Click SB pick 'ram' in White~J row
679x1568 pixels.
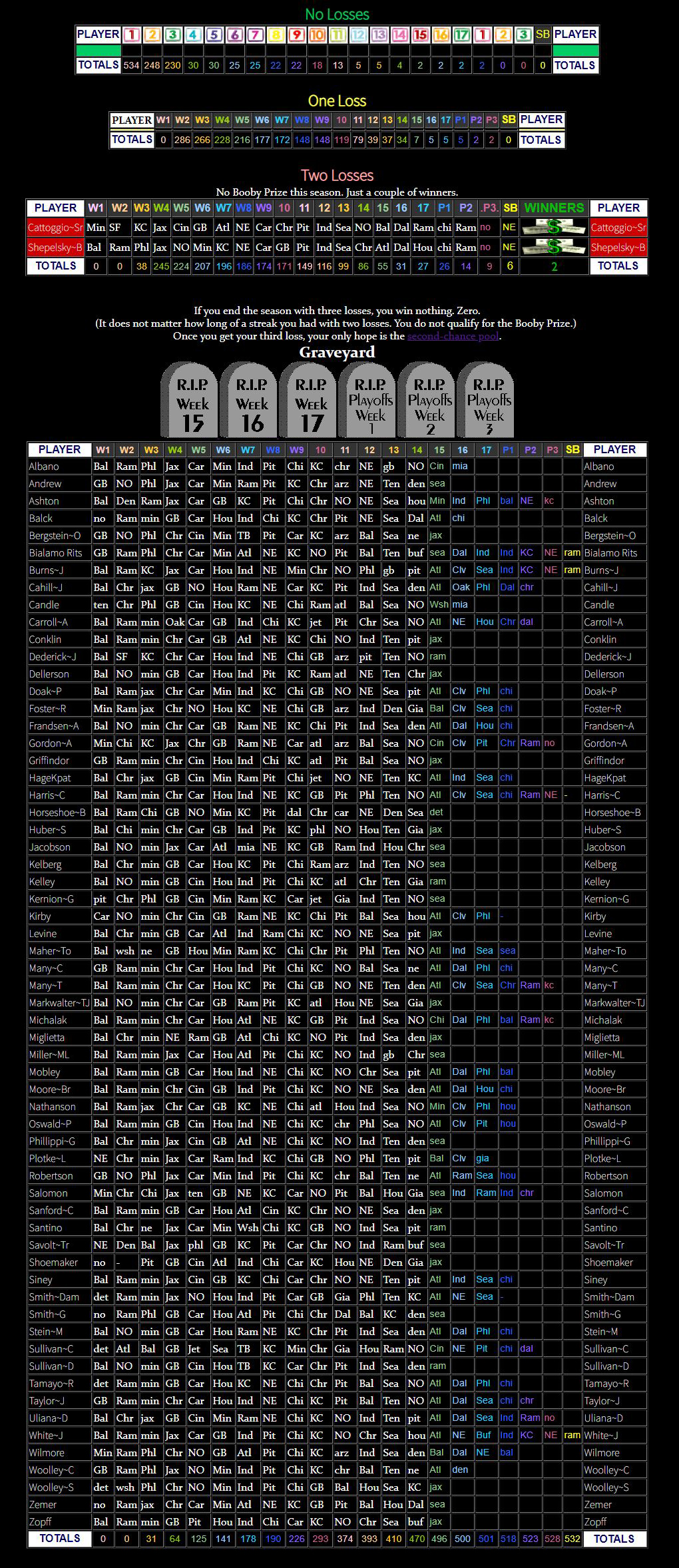click(572, 1436)
